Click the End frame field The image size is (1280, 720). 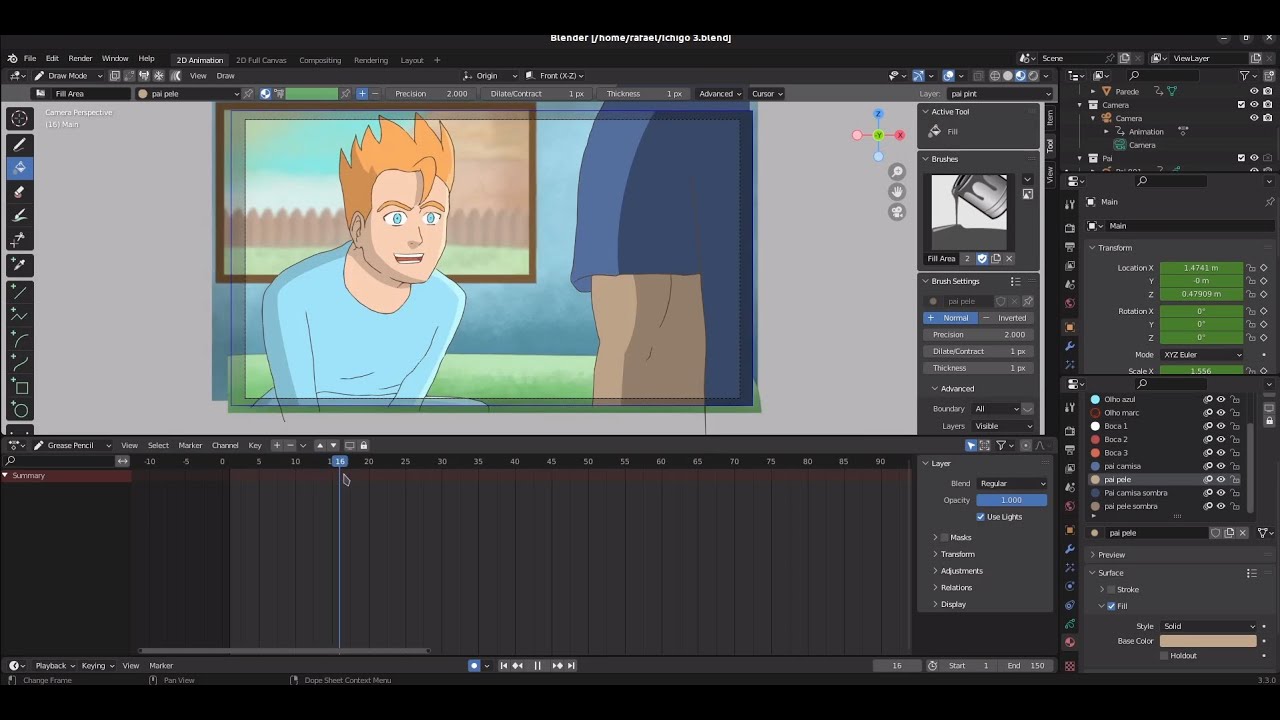pyautogui.click(x=1027, y=666)
